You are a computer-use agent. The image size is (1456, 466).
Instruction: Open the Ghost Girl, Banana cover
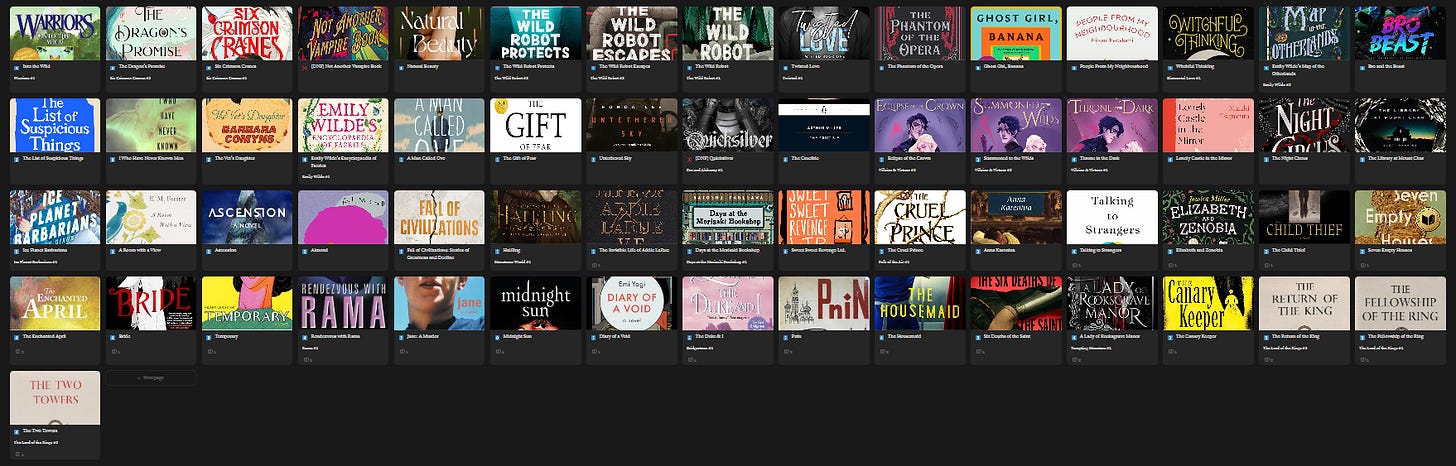tap(1016, 32)
